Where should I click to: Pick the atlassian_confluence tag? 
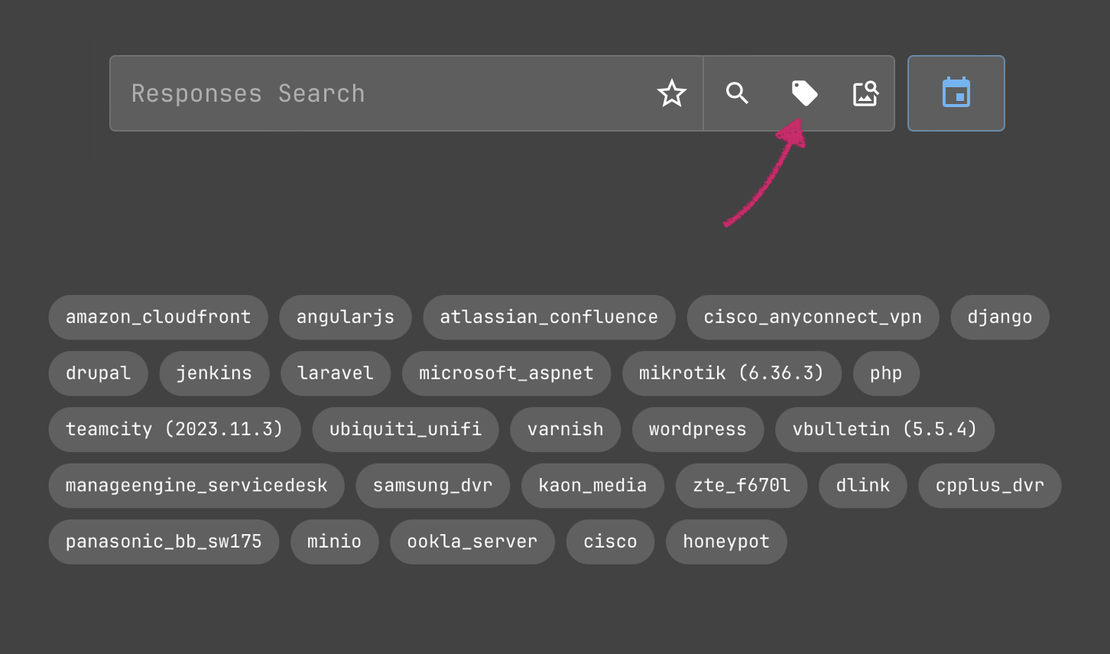click(549, 317)
